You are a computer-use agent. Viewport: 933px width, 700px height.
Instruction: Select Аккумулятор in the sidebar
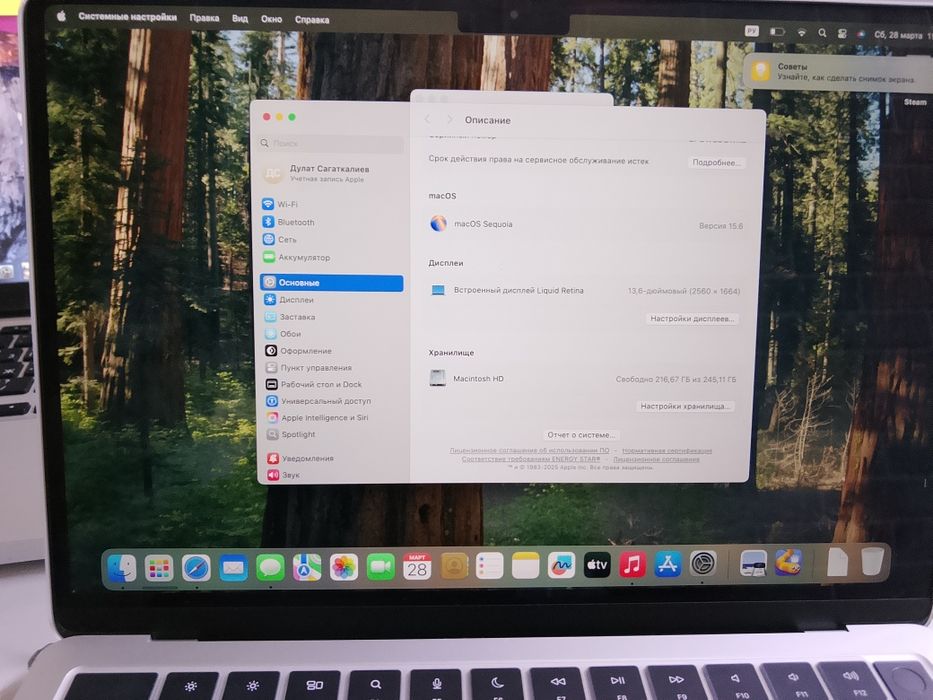296,257
